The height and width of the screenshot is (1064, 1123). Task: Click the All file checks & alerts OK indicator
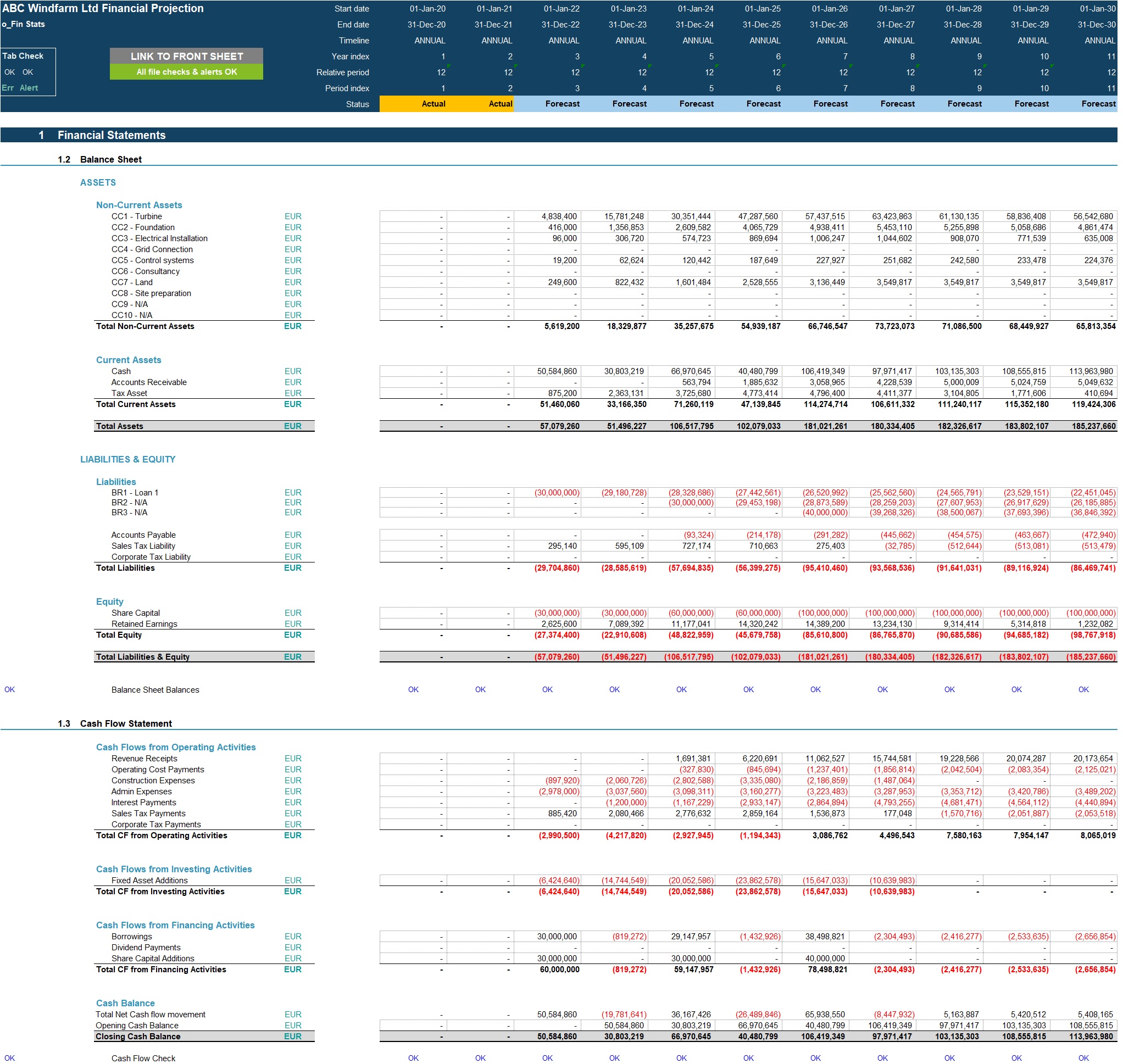tap(187, 72)
